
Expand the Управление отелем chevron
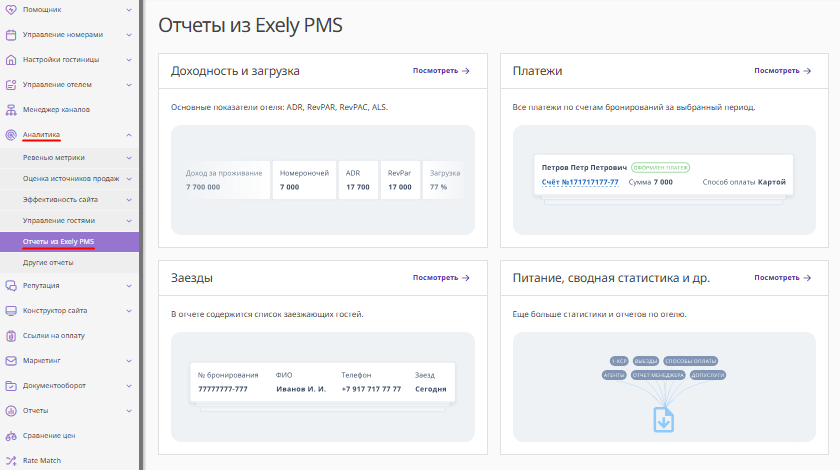click(129, 85)
